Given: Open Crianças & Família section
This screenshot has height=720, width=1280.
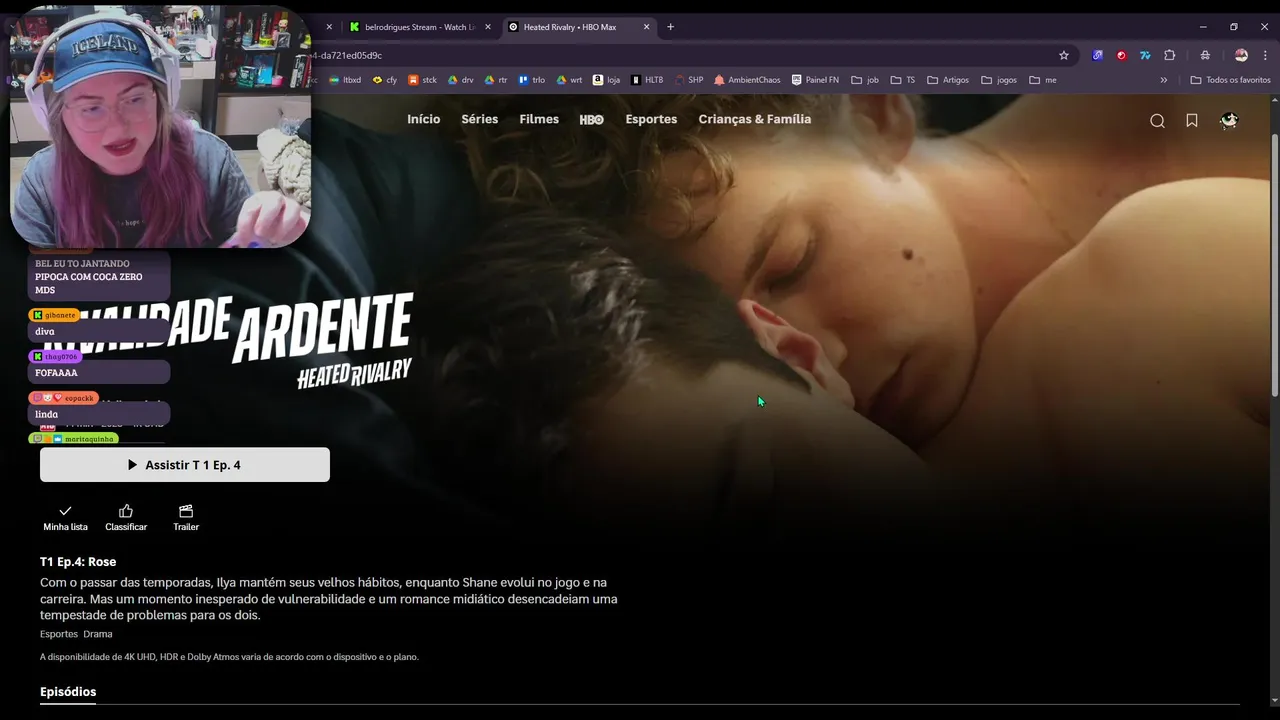Looking at the screenshot, I should pyautogui.click(x=755, y=119).
